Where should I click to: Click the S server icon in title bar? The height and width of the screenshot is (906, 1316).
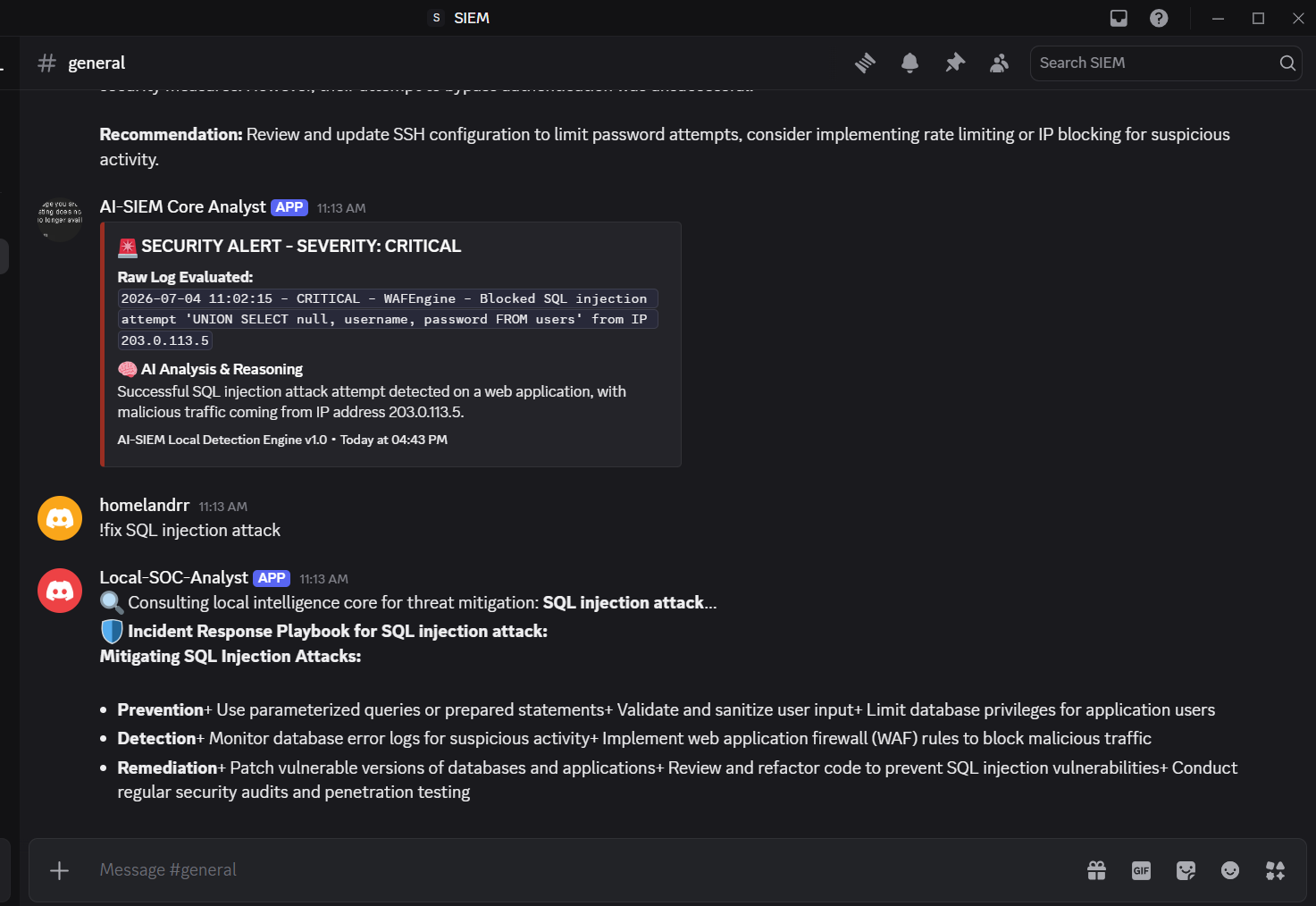(x=436, y=18)
